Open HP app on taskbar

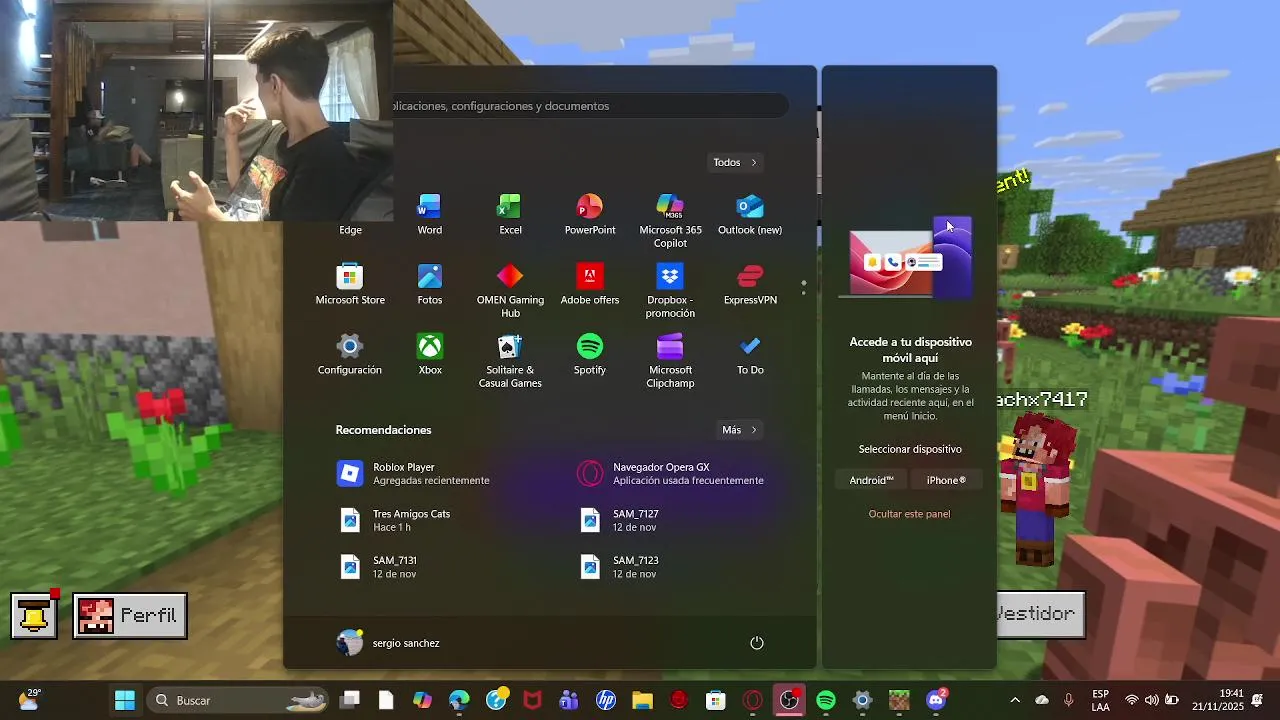pyautogui.click(x=606, y=700)
